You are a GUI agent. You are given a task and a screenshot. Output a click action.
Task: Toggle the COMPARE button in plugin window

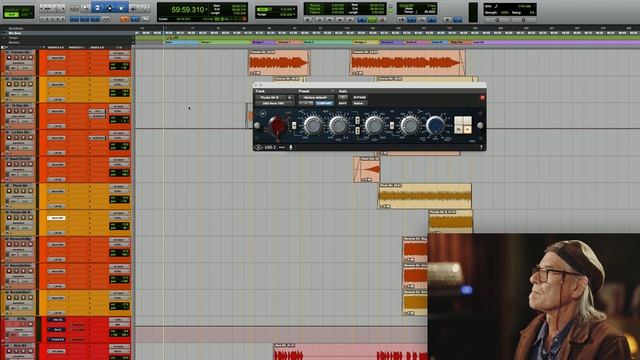click(324, 103)
